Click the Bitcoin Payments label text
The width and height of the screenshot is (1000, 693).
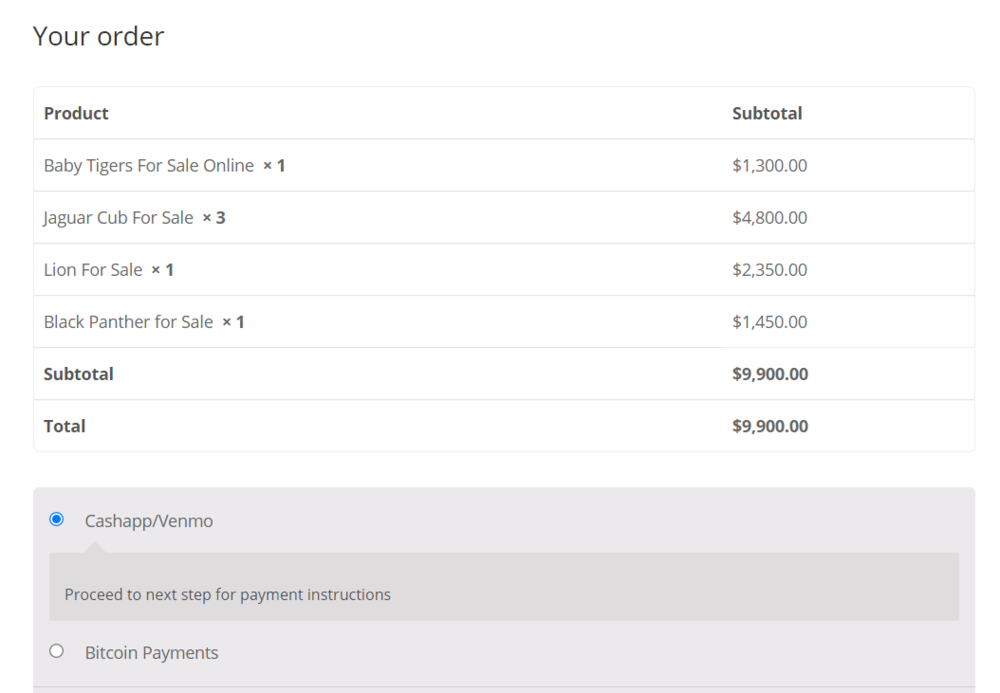point(151,653)
